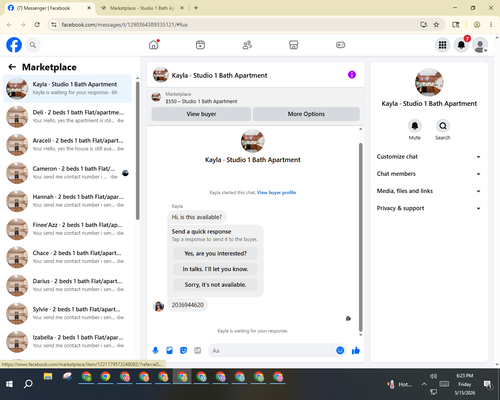Click the message text field Aa
Viewport: 500px width, 400px height.
272,350
